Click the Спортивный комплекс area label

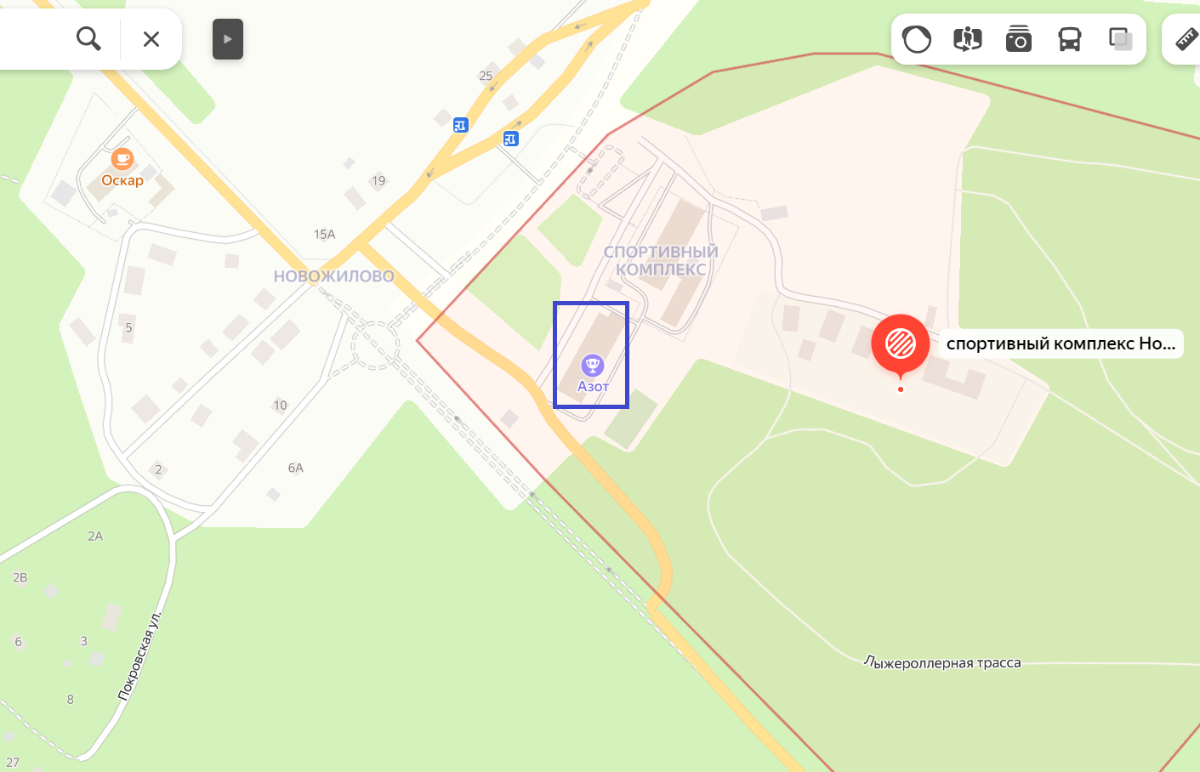(661, 261)
